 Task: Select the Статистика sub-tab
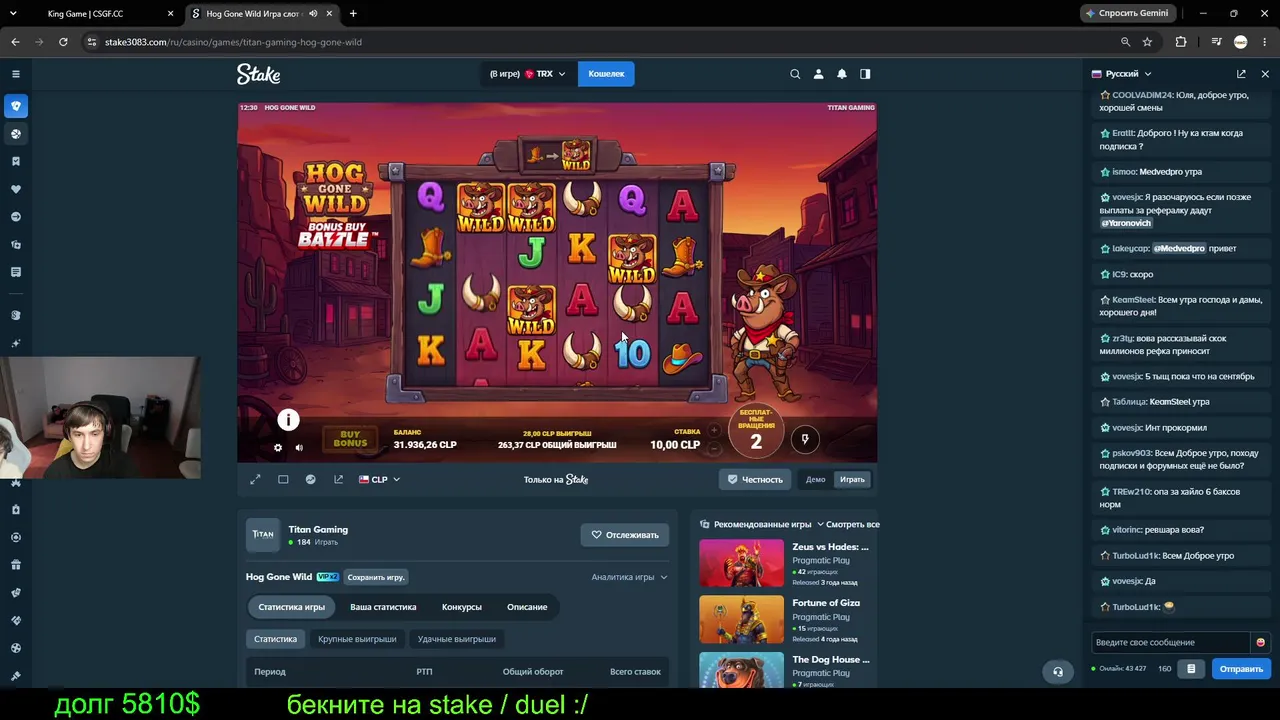pyautogui.click(x=275, y=639)
